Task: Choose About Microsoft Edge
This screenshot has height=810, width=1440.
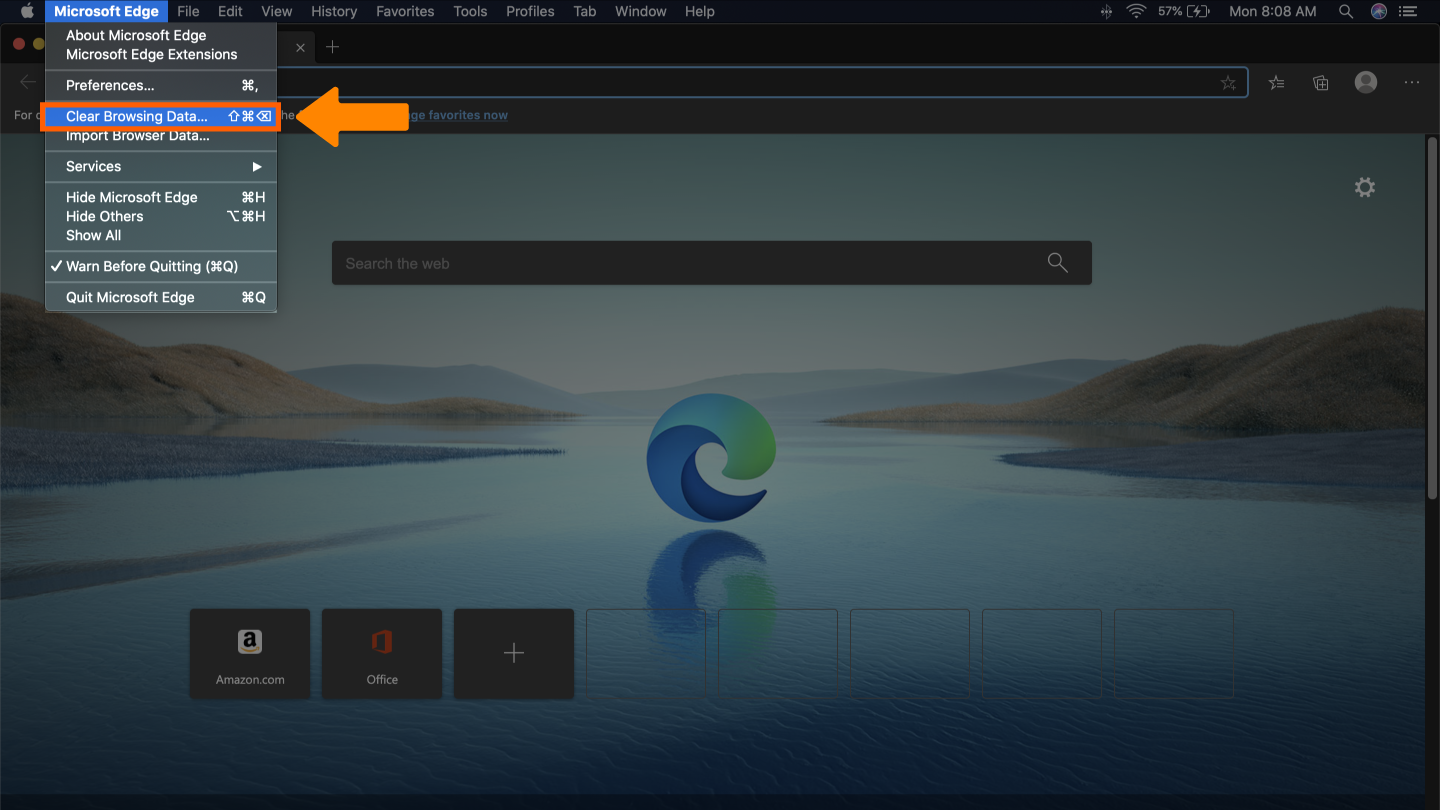Action: pyautogui.click(x=161, y=35)
